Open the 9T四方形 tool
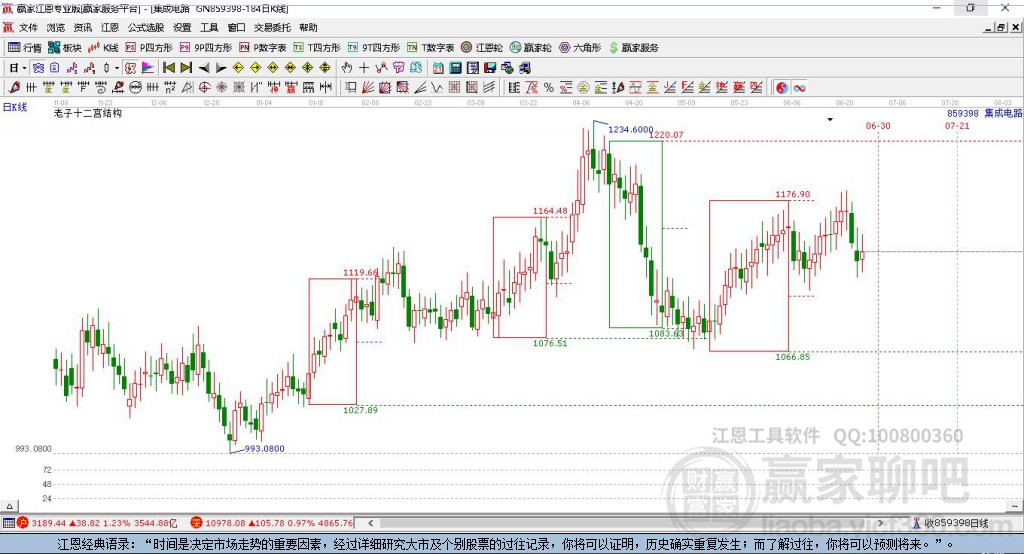 [x=374, y=48]
